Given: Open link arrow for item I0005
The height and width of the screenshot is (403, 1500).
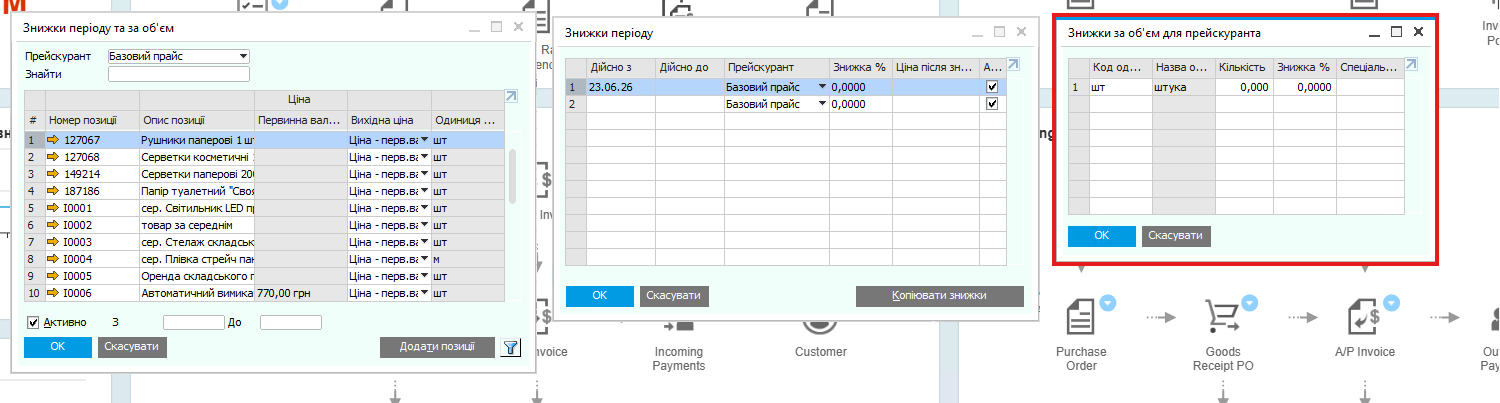Looking at the screenshot, I should (53, 276).
